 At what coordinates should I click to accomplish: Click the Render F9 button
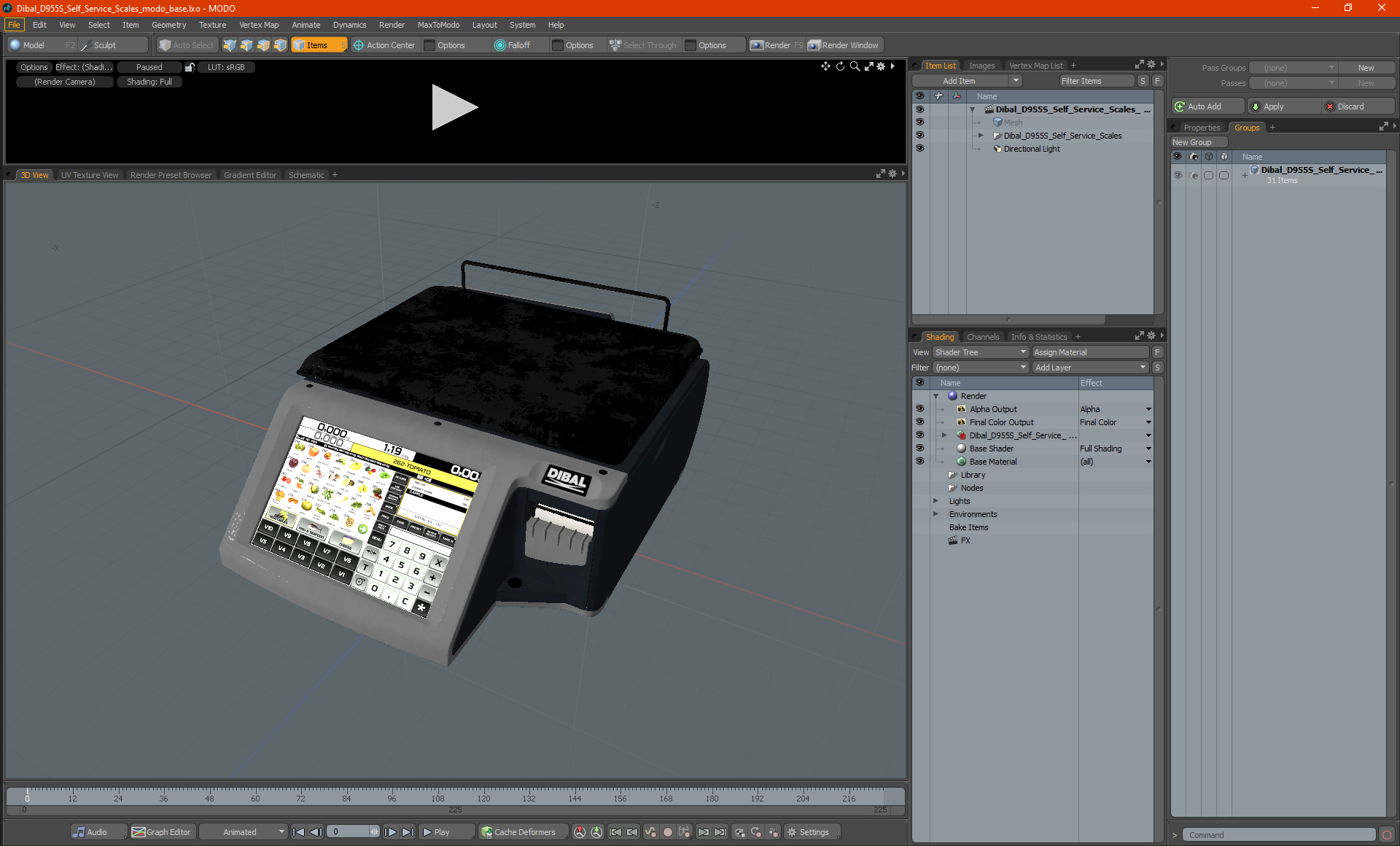pos(777,45)
